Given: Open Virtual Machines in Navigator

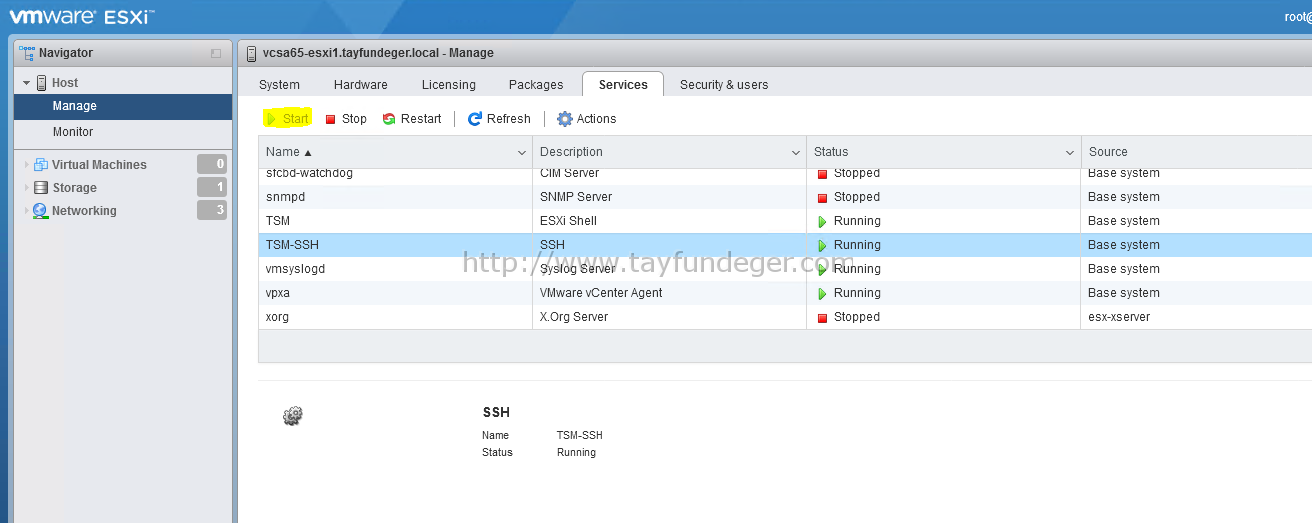Looking at the screenshot, I should [99, 165].
